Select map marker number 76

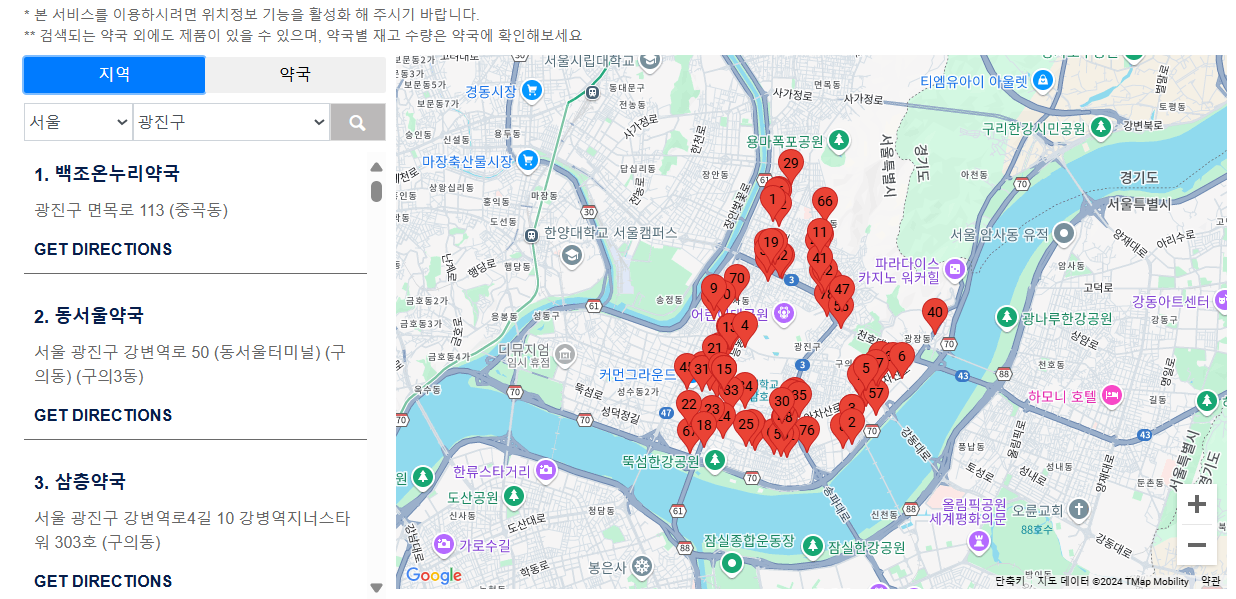tap(808, 433)
